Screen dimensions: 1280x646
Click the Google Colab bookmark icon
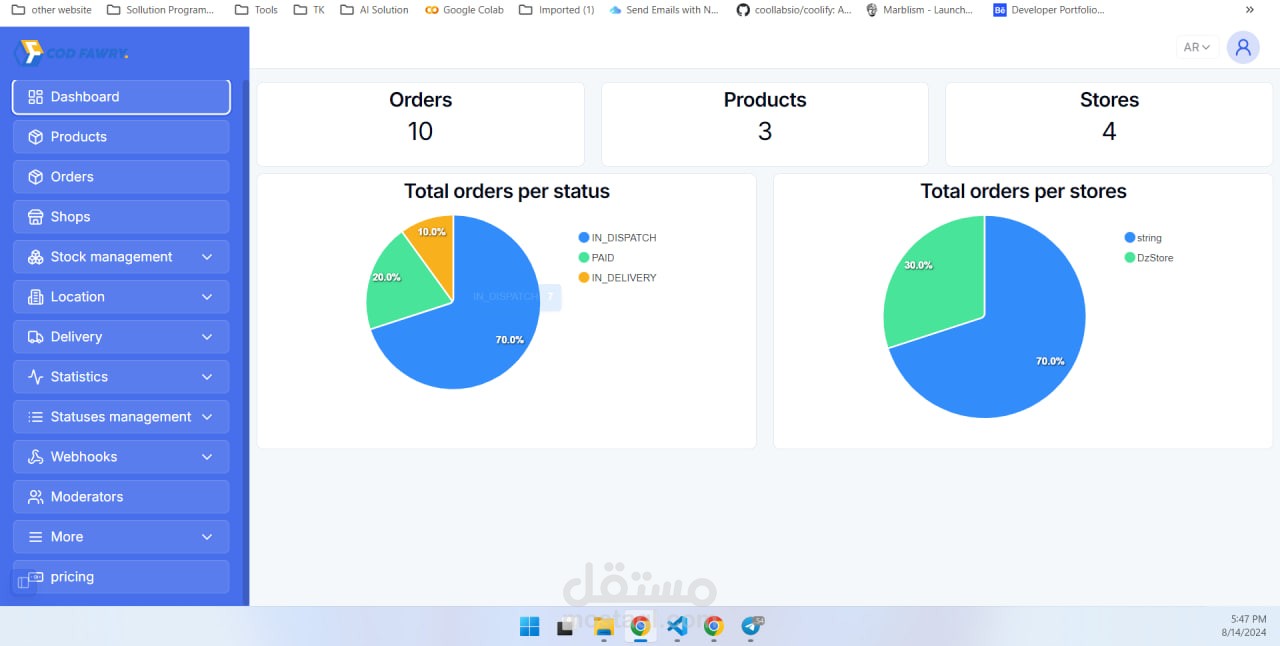coord(431,10)
